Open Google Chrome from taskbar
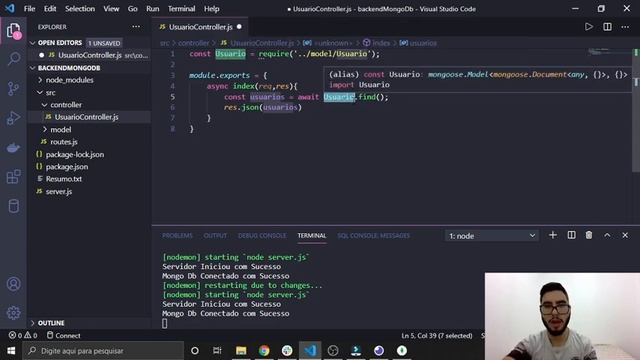 click(264, 351)
